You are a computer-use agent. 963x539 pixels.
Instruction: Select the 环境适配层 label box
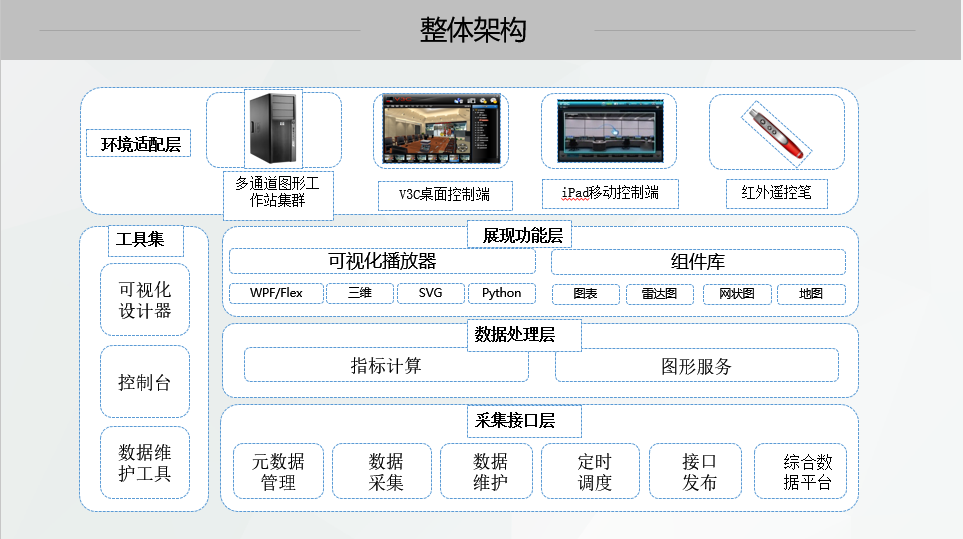pos(139,144)
